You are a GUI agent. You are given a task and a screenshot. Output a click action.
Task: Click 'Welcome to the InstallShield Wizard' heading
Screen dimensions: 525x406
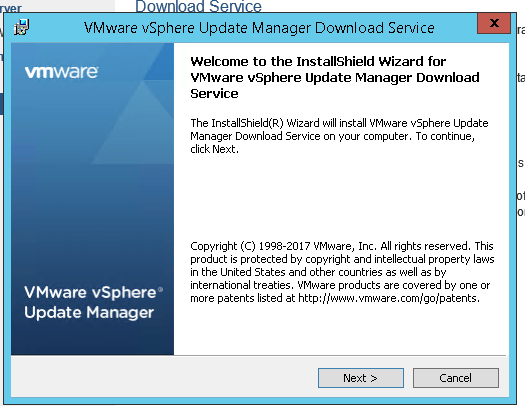(x=335, y=77)
